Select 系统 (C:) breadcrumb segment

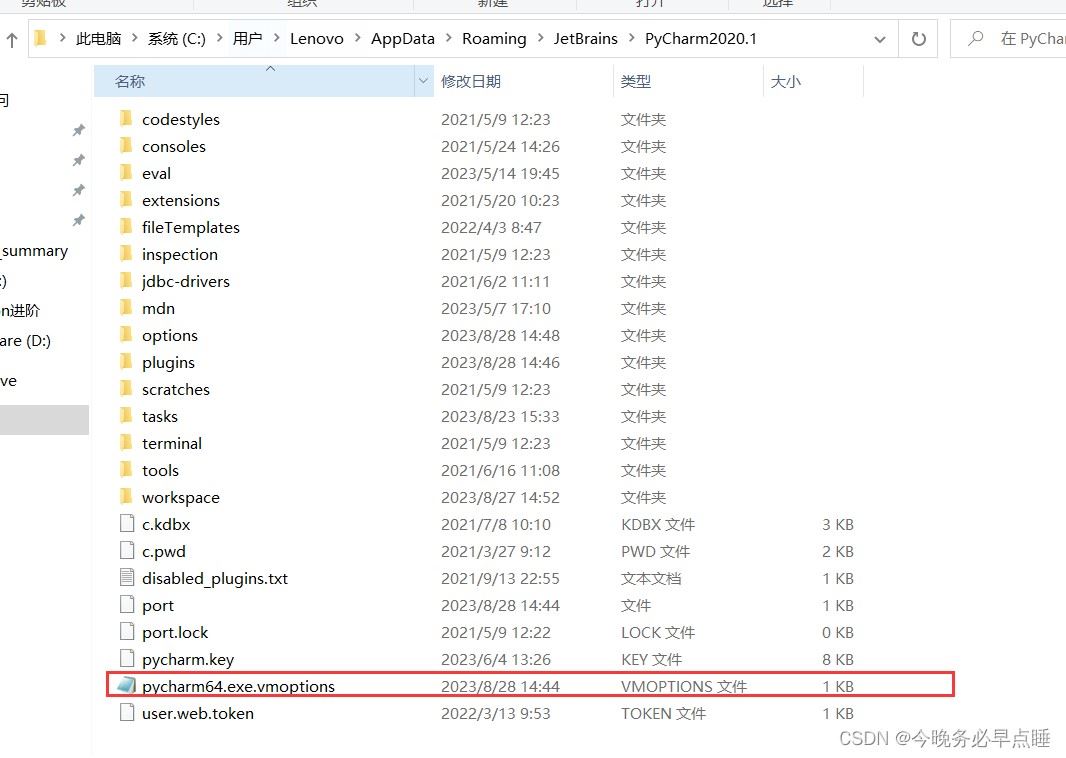click(x=177, y=39)
